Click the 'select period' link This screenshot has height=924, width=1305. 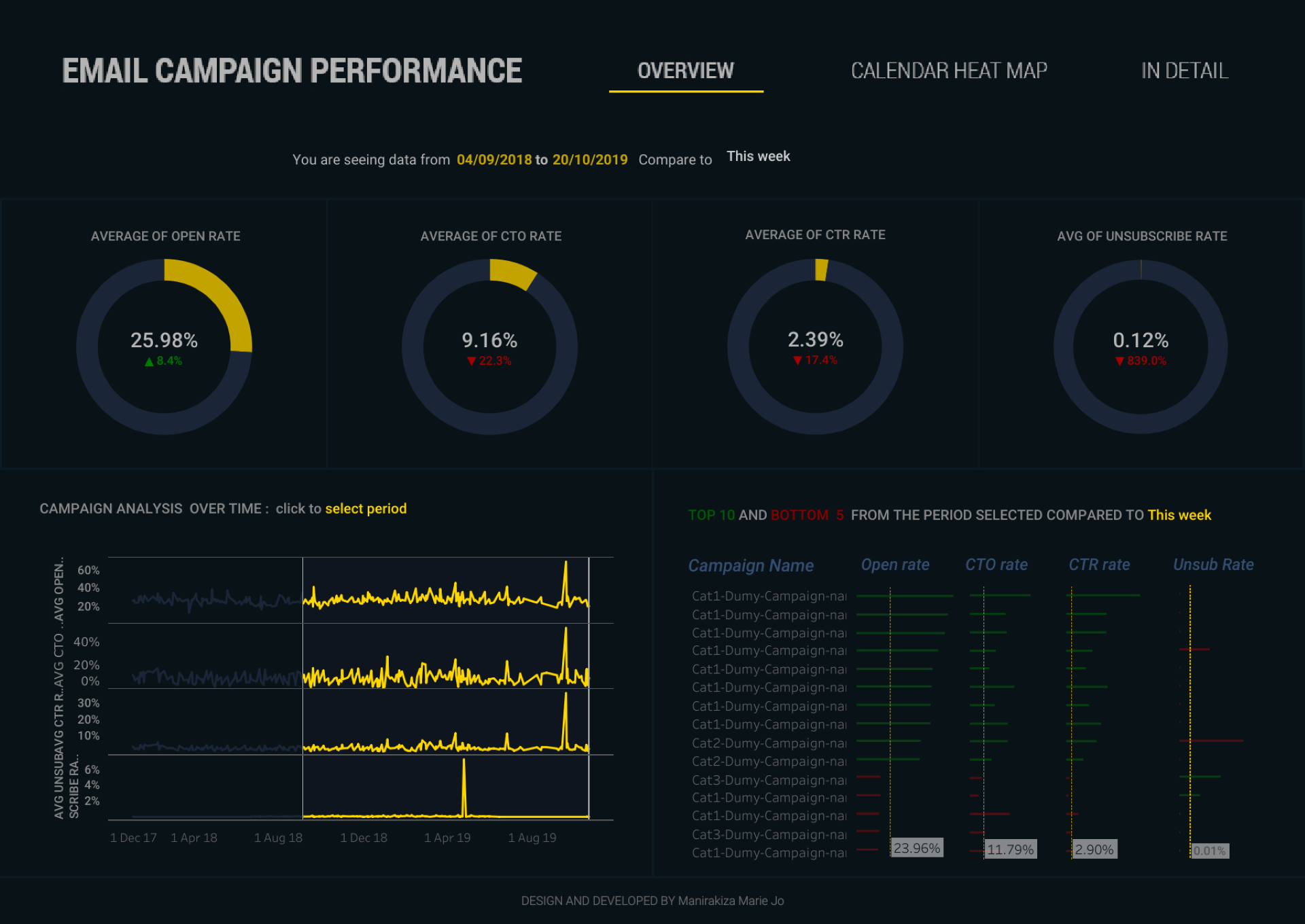point(366,509)
